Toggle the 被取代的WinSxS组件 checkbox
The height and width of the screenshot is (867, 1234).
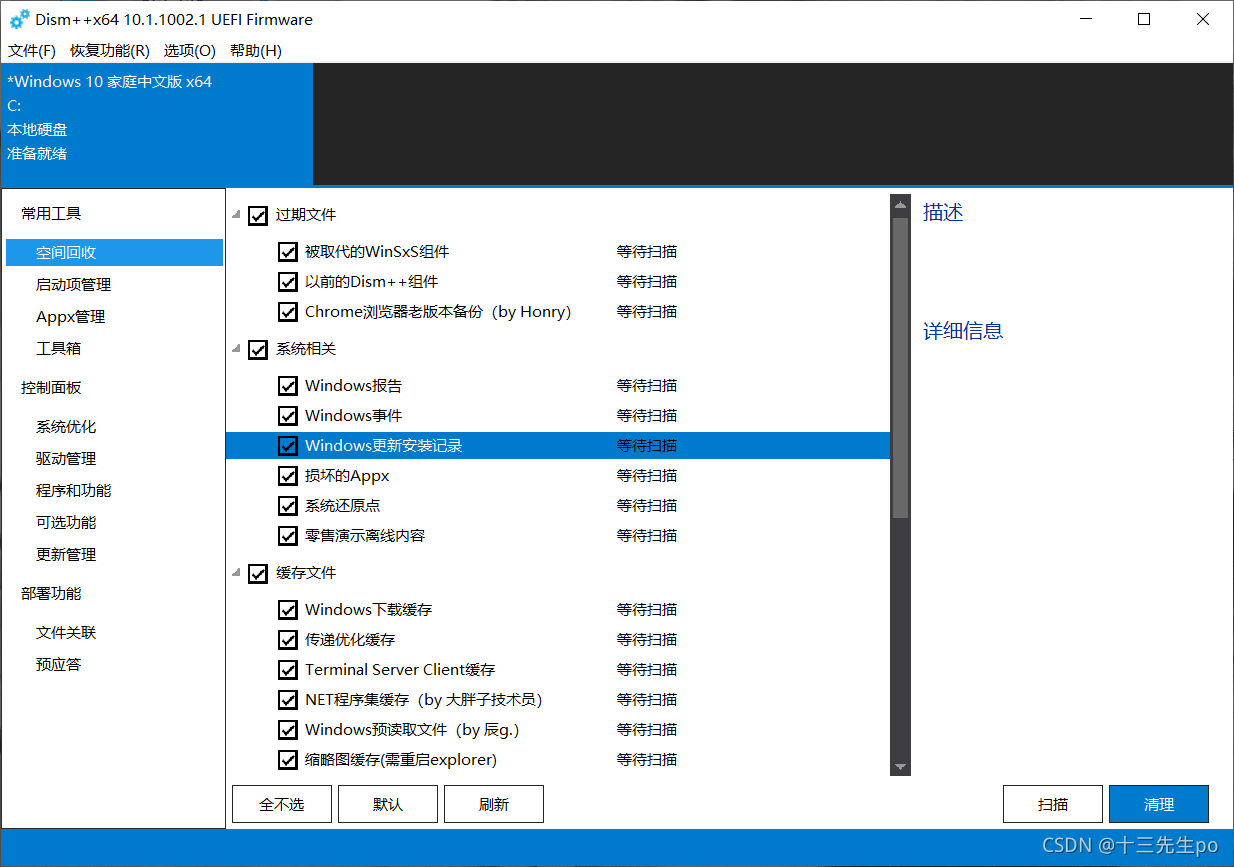[288, 252]
